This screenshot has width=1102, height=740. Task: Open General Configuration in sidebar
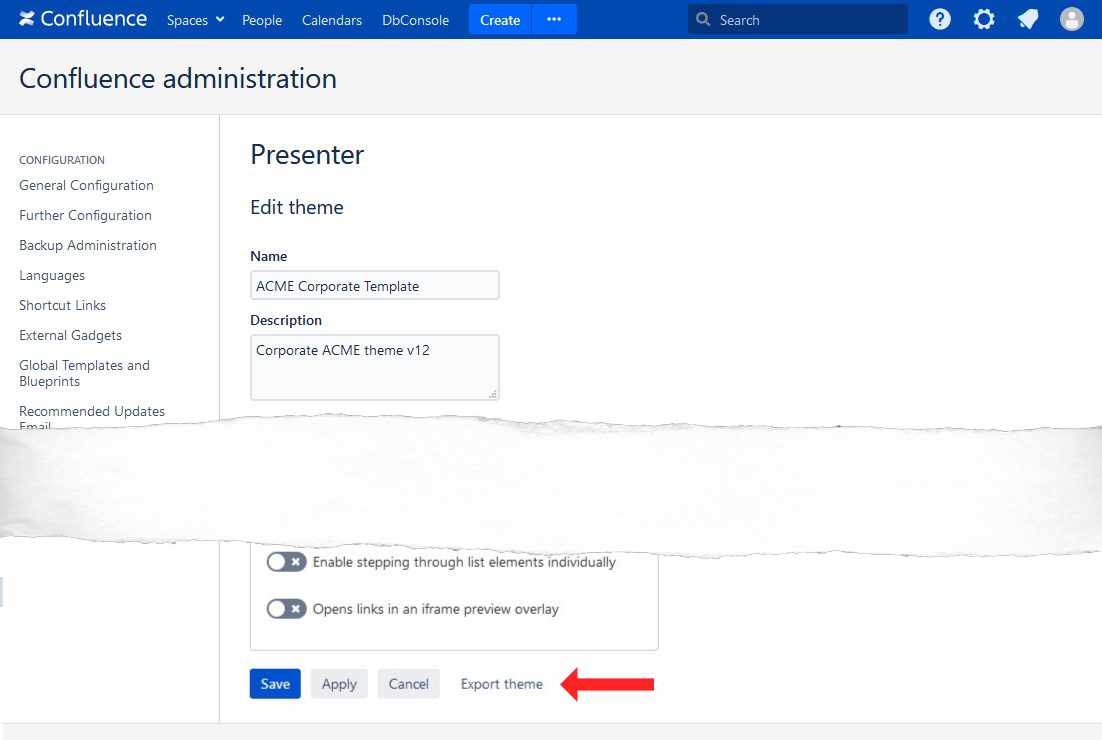point(86,185)
